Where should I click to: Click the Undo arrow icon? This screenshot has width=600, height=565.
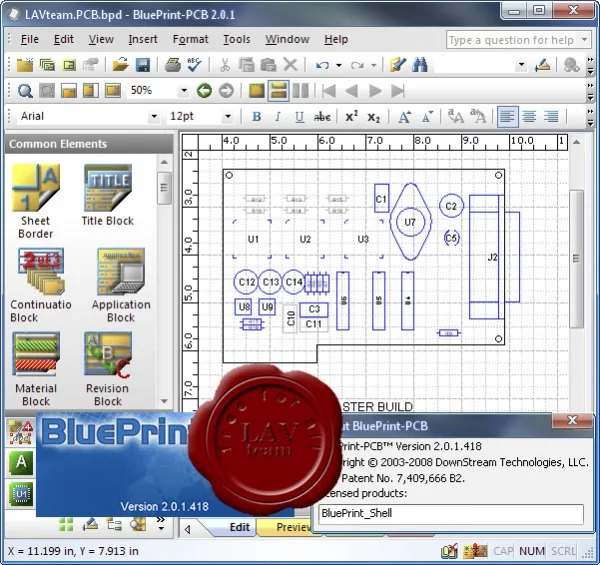(x=323, y=65)
